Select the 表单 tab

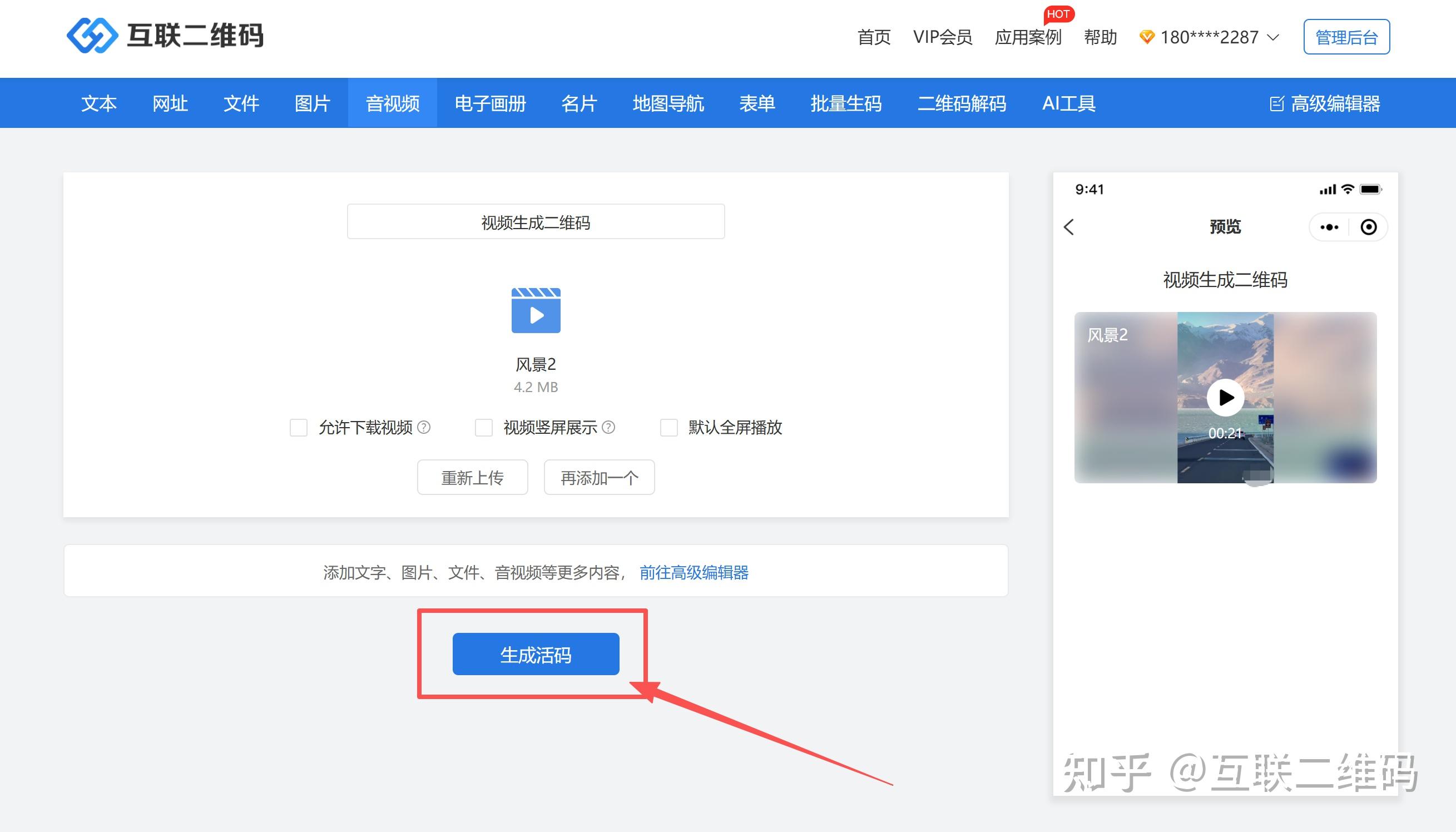coord(757,103)
